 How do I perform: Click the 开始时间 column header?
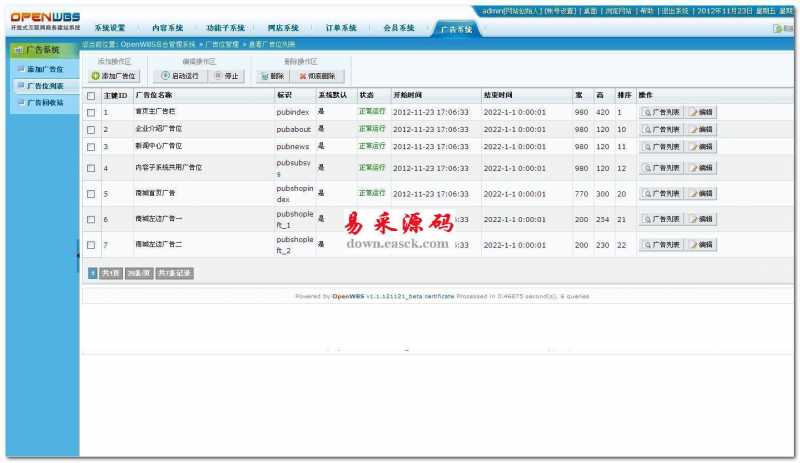click(x=407, y=95)
